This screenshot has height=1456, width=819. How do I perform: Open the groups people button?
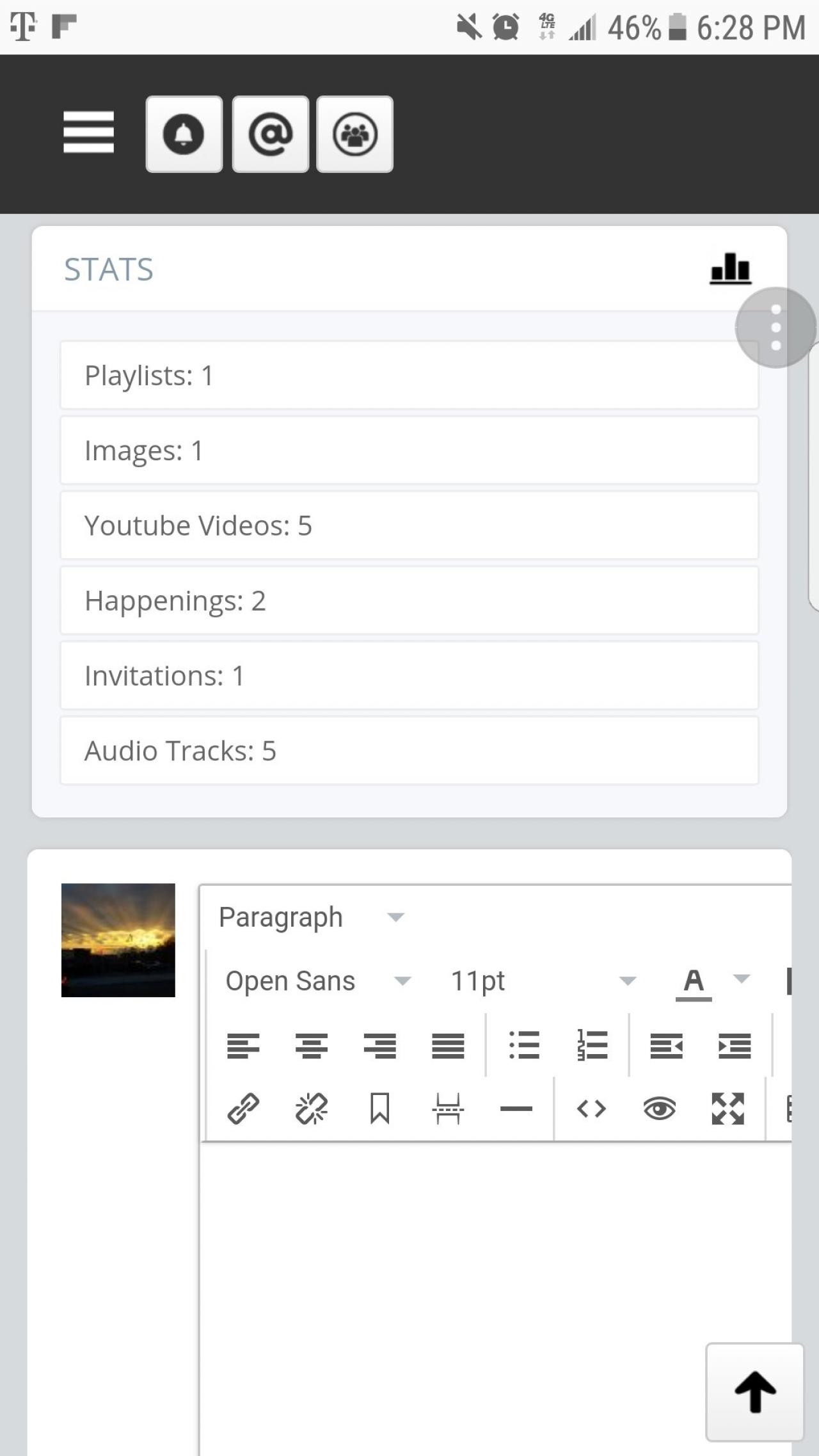[x=355, y=134]
